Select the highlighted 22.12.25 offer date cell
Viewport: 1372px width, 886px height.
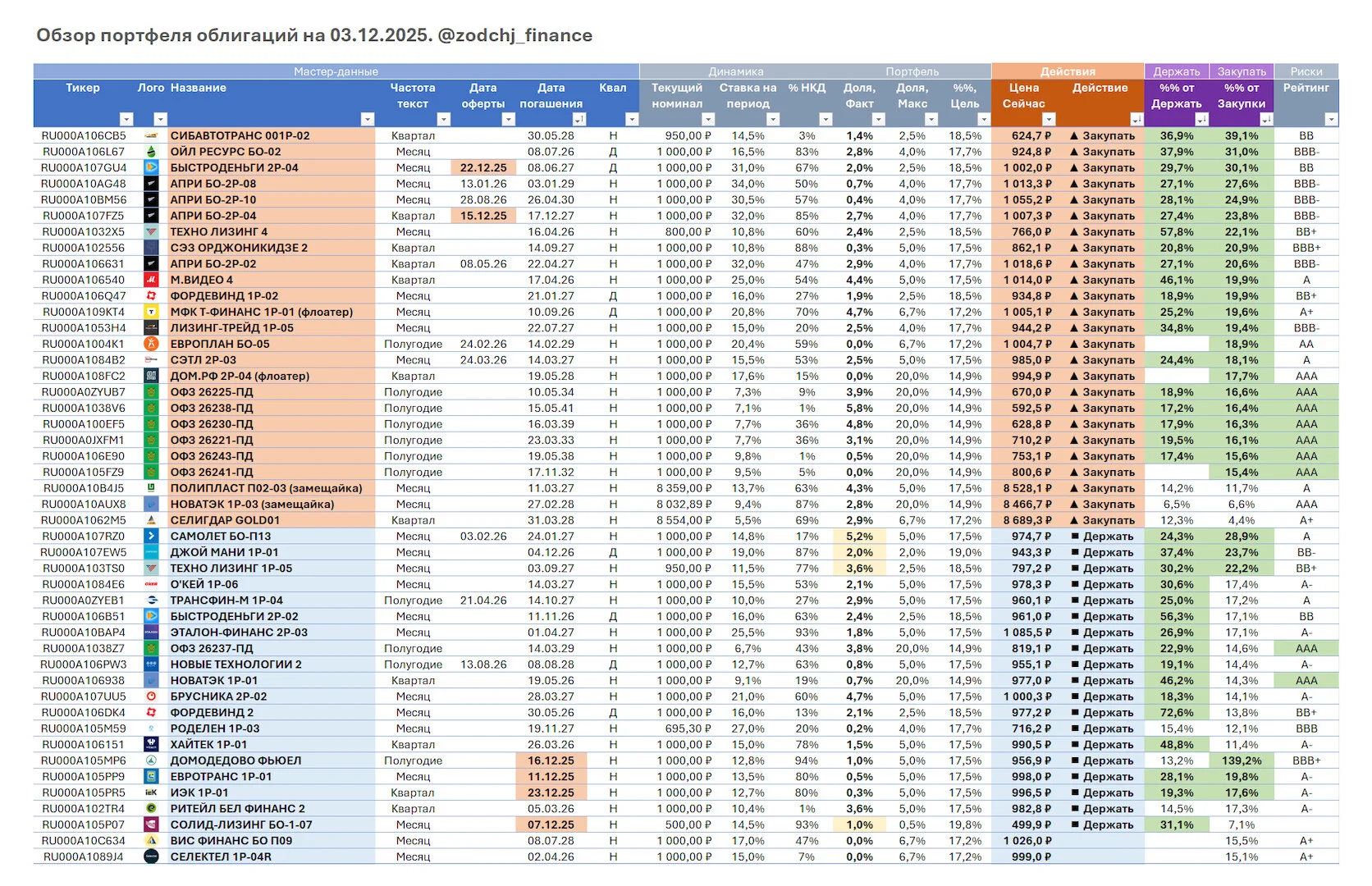[x=483, y=168]
